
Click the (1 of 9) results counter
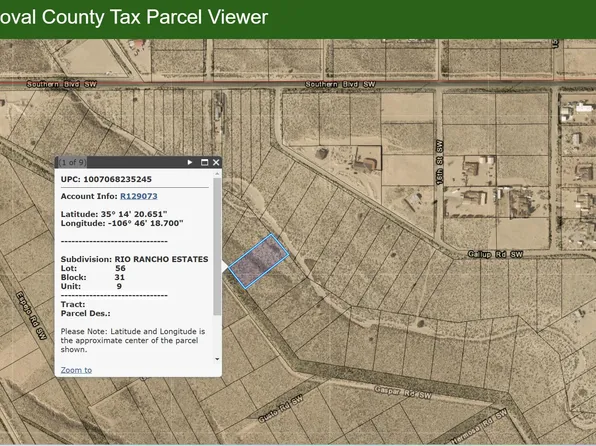click(x=73, y=162)
